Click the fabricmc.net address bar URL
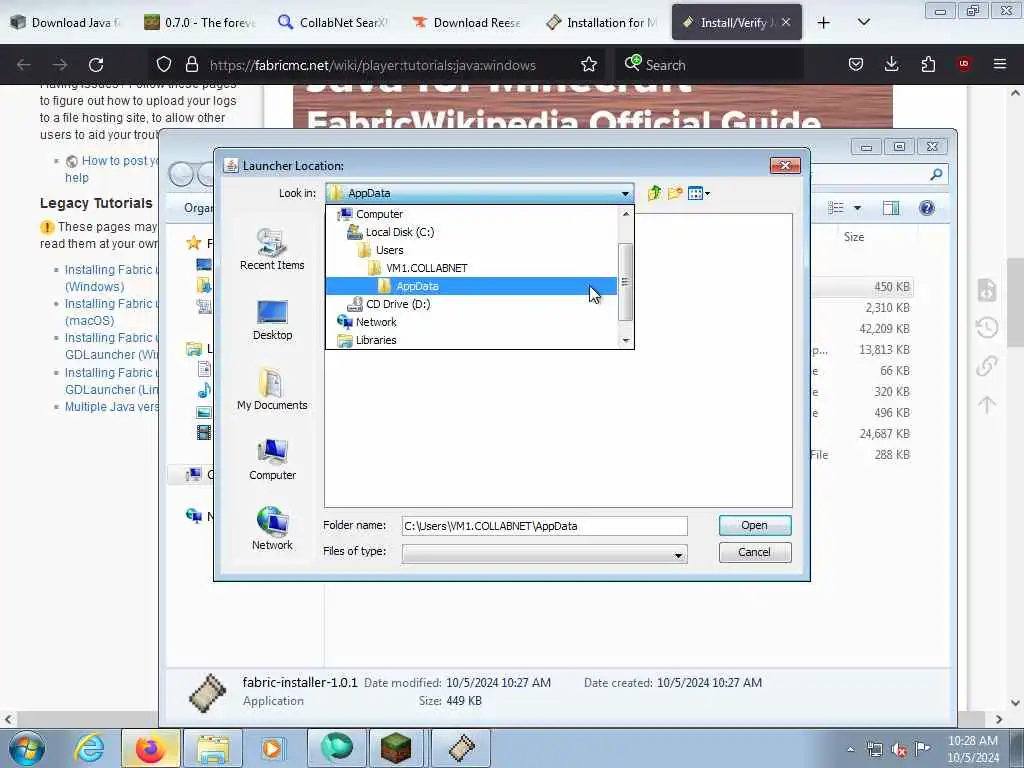The image size is (1024, 768). click(372, 65)
